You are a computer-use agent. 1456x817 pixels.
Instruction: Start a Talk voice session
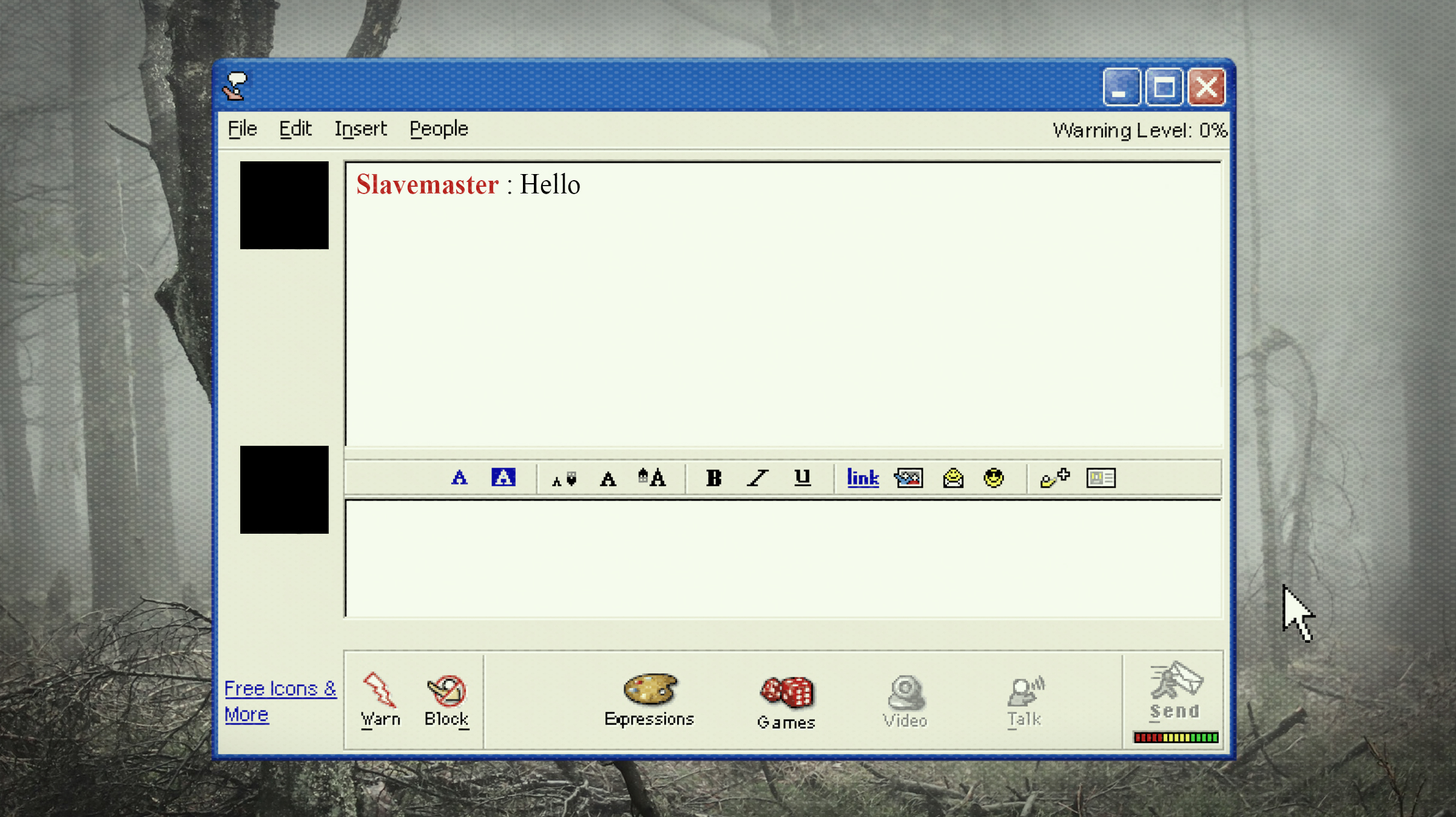pyautogui.click(x=1025, y=701)
